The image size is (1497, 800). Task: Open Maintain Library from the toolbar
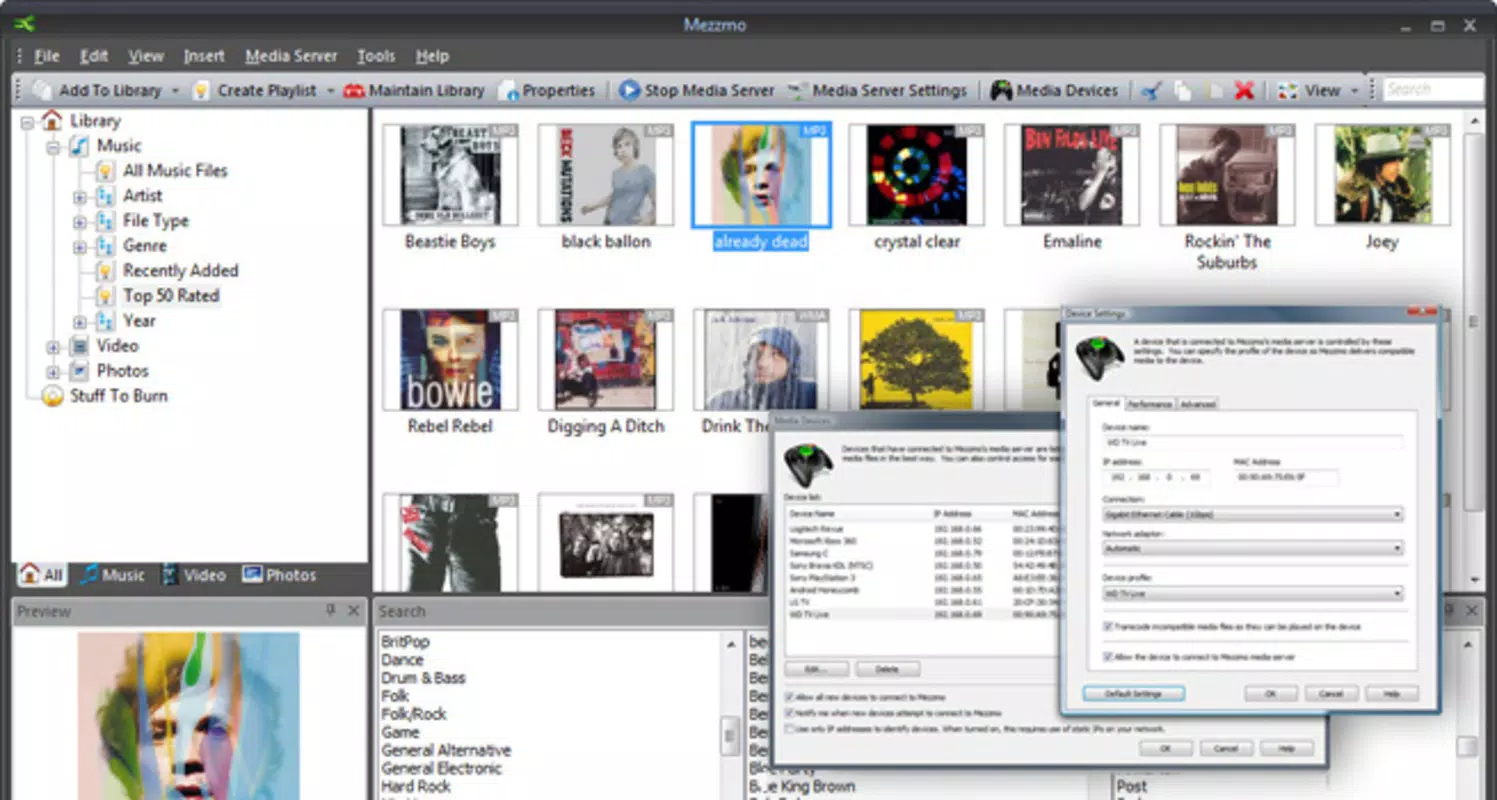coord(414,90)
